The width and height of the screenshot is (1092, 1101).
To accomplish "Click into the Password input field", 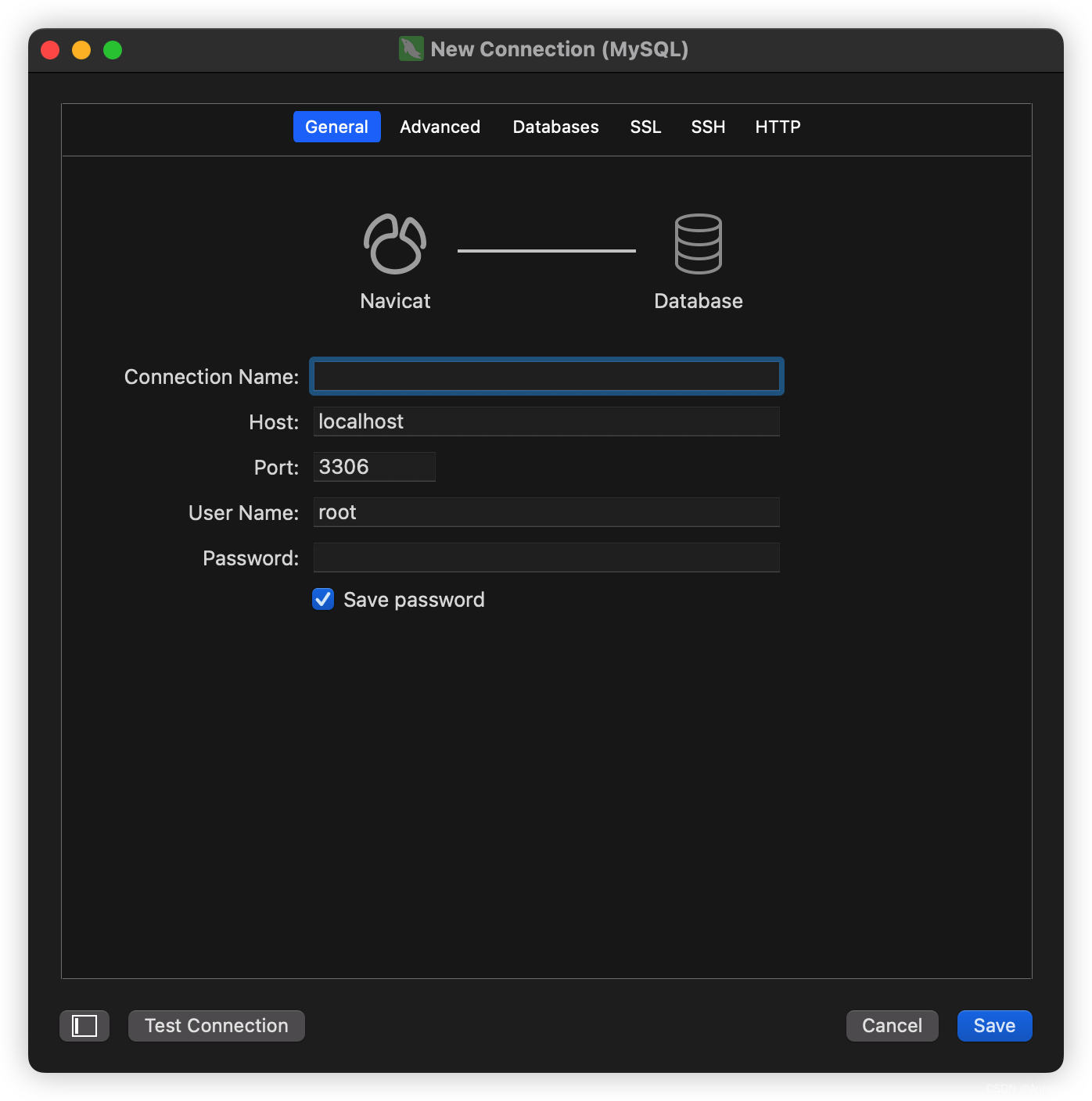I will pyautogui.click(x=547, y=558).
